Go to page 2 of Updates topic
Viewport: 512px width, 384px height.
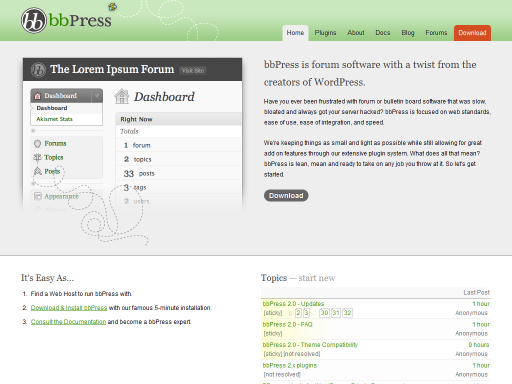click(x=298, y=313)
